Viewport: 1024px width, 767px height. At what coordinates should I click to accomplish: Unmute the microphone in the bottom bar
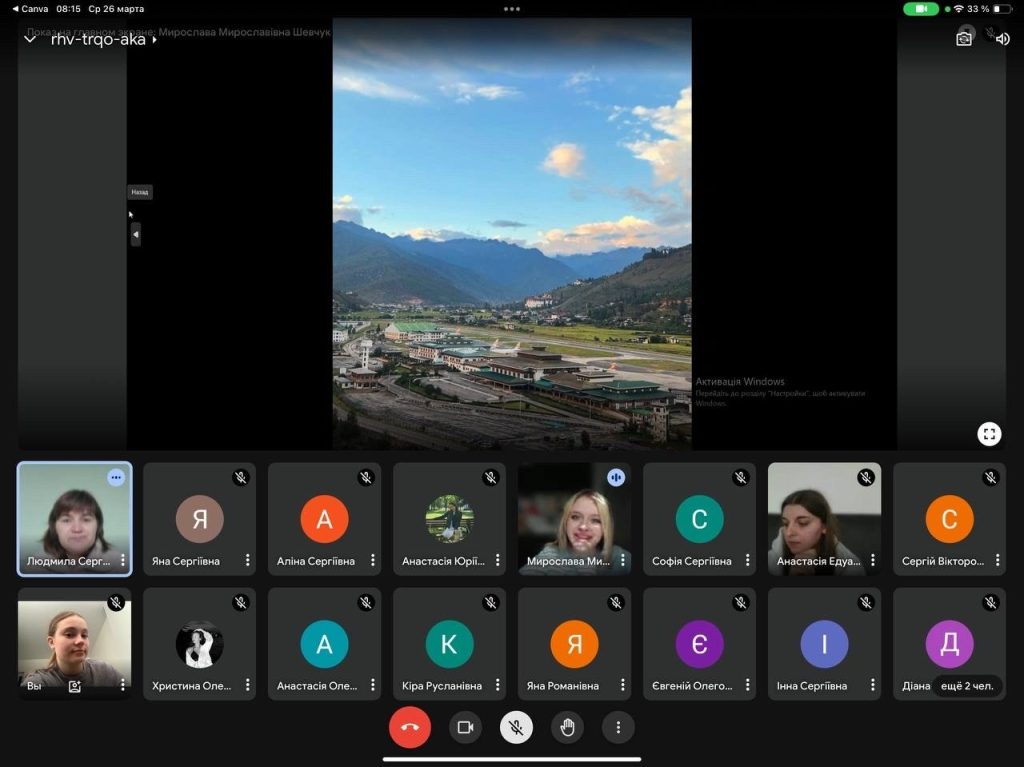[516, 727]
